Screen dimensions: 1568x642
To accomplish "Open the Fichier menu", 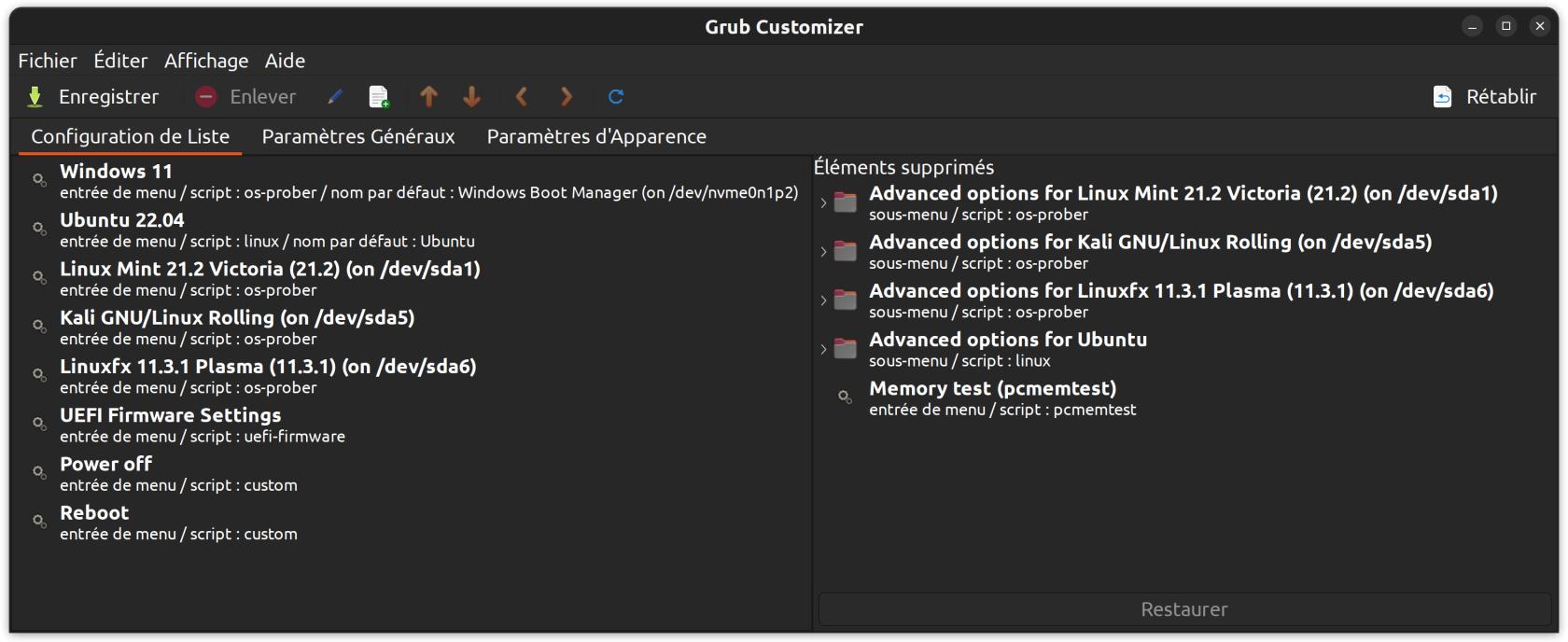I will (x=48, y=61).
